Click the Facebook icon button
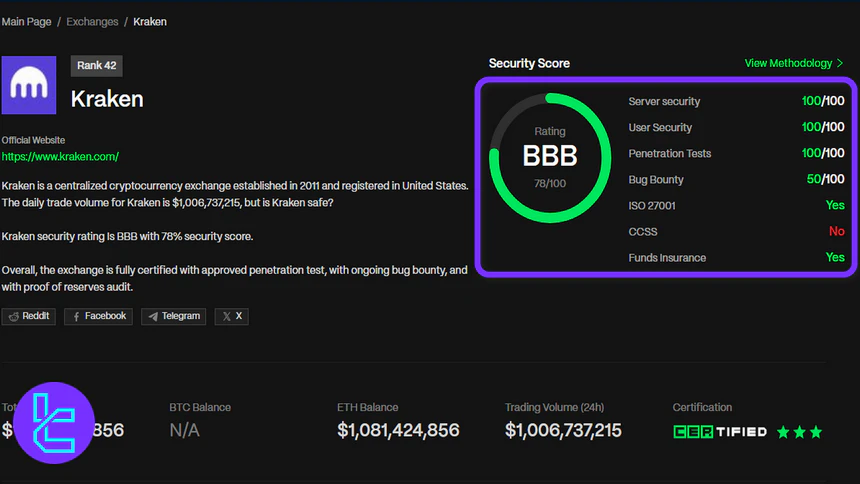 point(98,316)
